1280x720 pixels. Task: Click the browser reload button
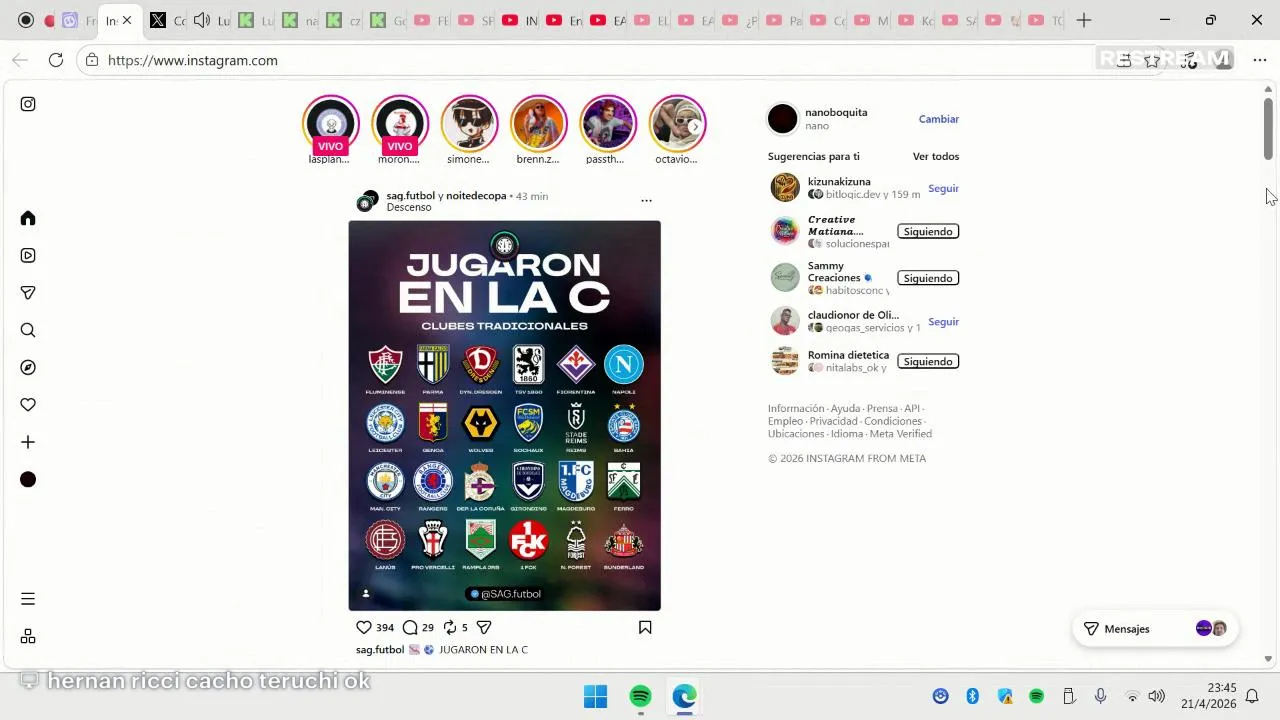[x=56, y=60]
